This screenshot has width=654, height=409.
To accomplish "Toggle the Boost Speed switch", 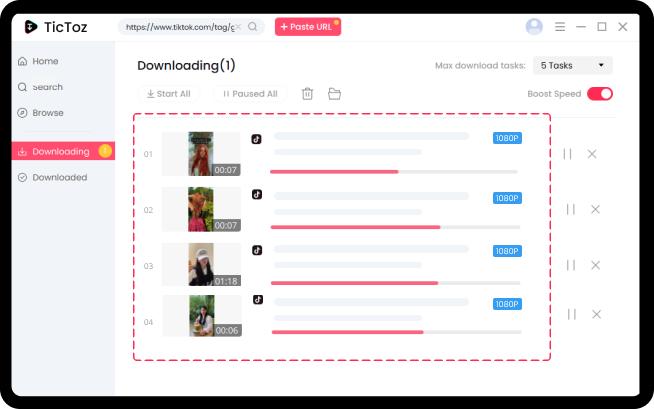I will (x=599, y=94).
